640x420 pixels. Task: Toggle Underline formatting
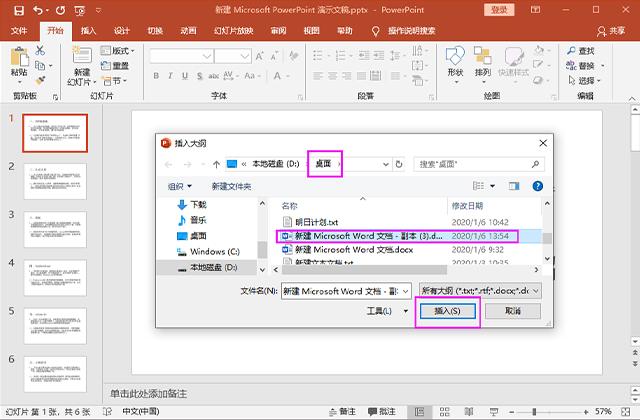185,76
